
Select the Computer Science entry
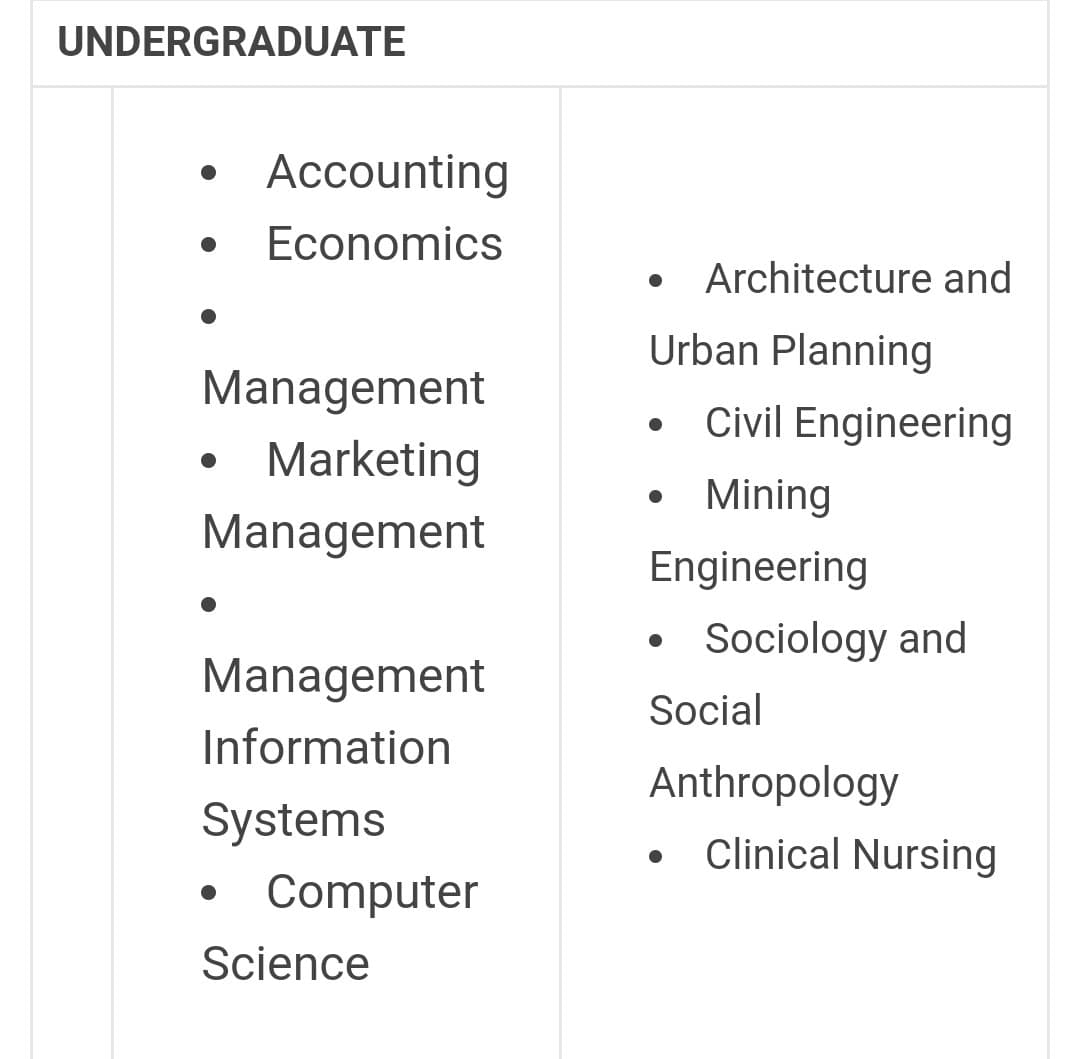pyautogui.click(x=340, y=927)
